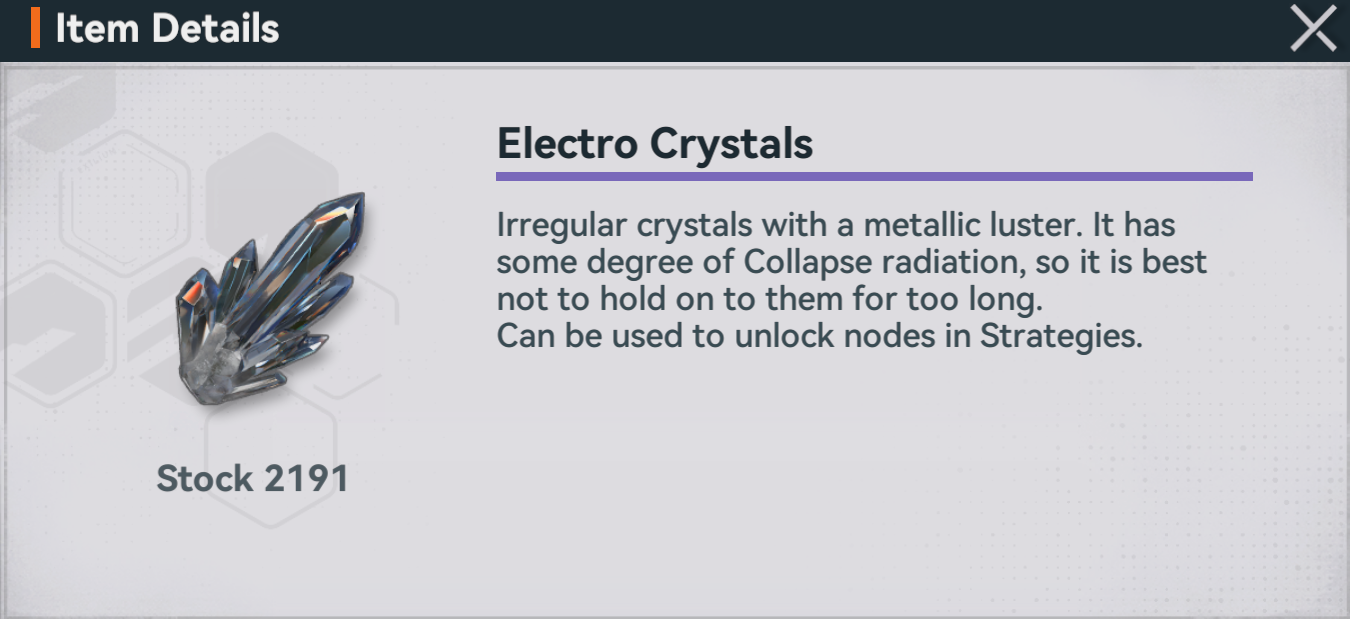Close the Item Details panel

[1313, 28]
